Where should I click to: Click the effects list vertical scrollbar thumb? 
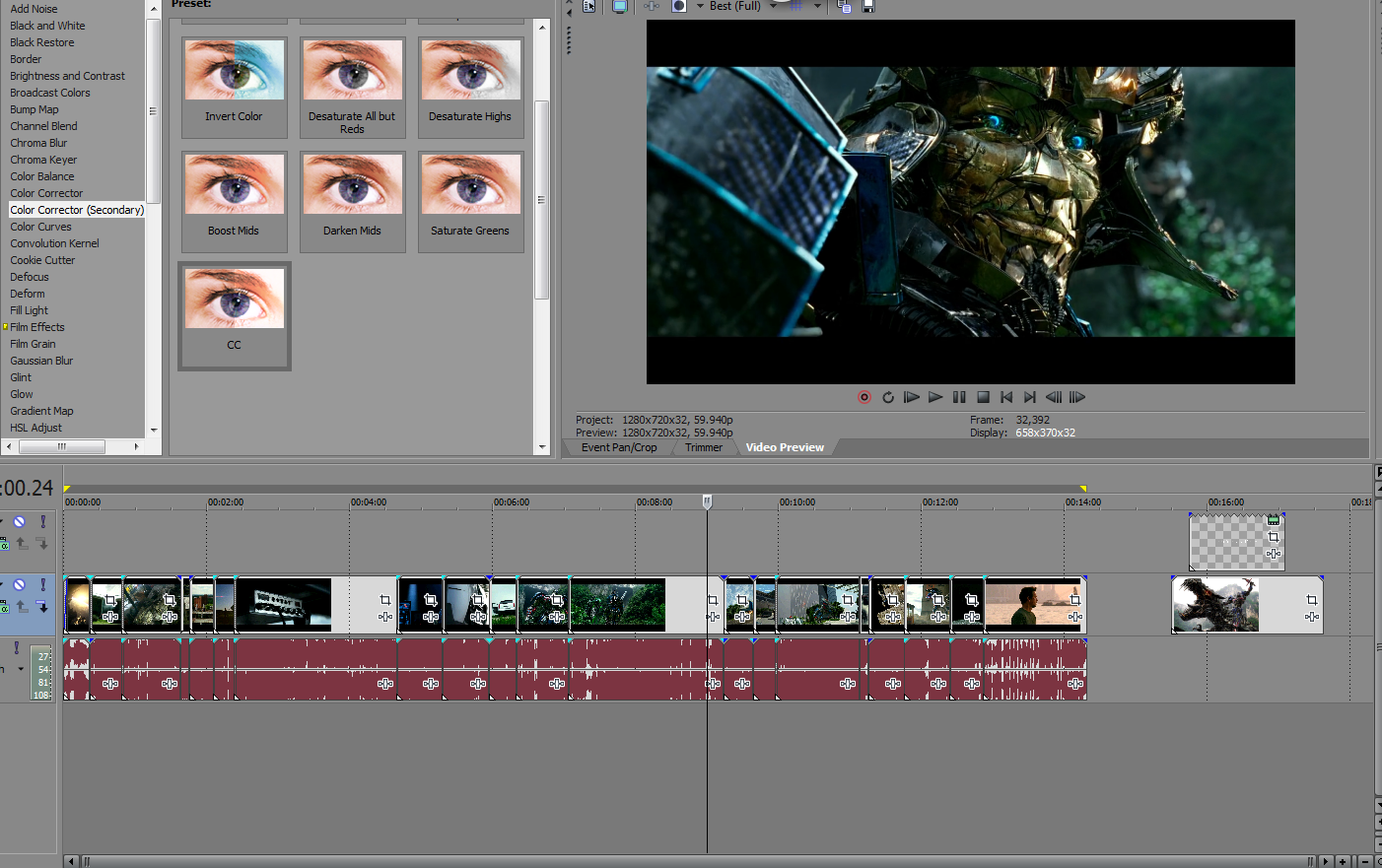[x=153, y=111]
